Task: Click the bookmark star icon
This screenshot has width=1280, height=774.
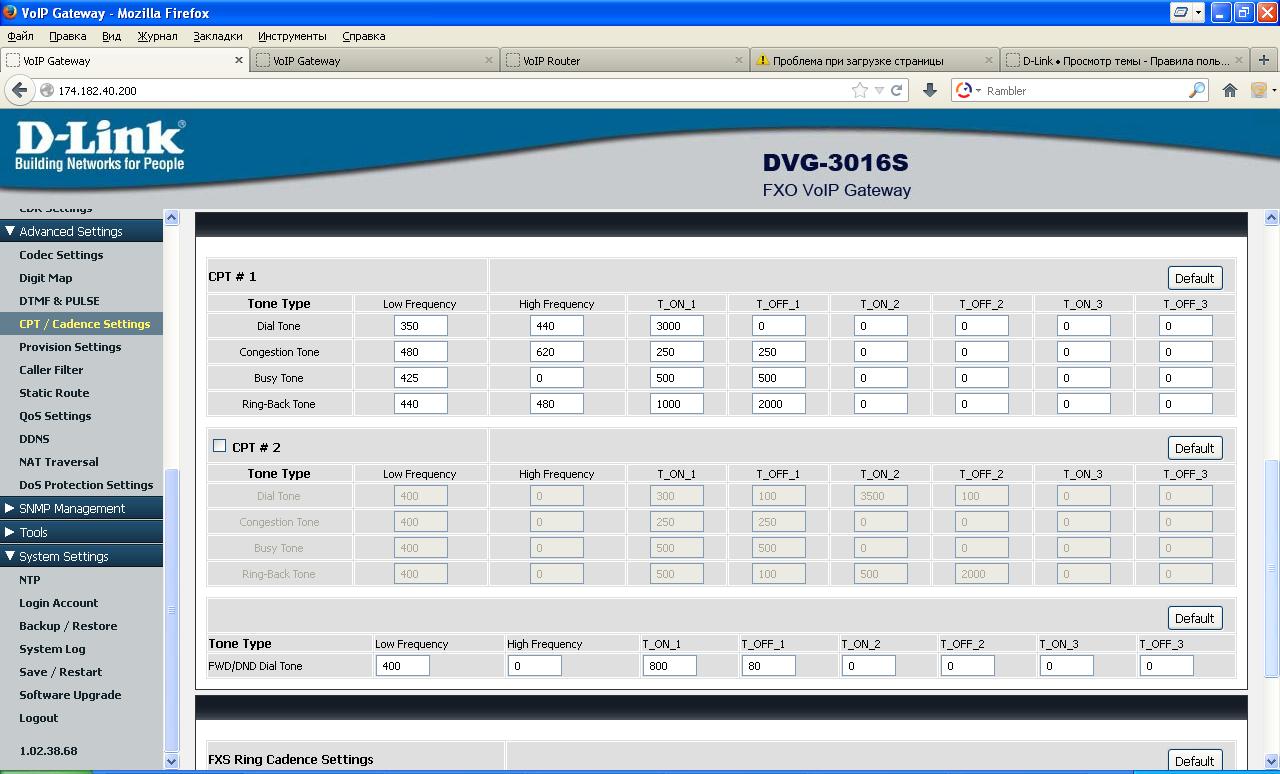Action: pyautogui.click(x=859, y=90)
